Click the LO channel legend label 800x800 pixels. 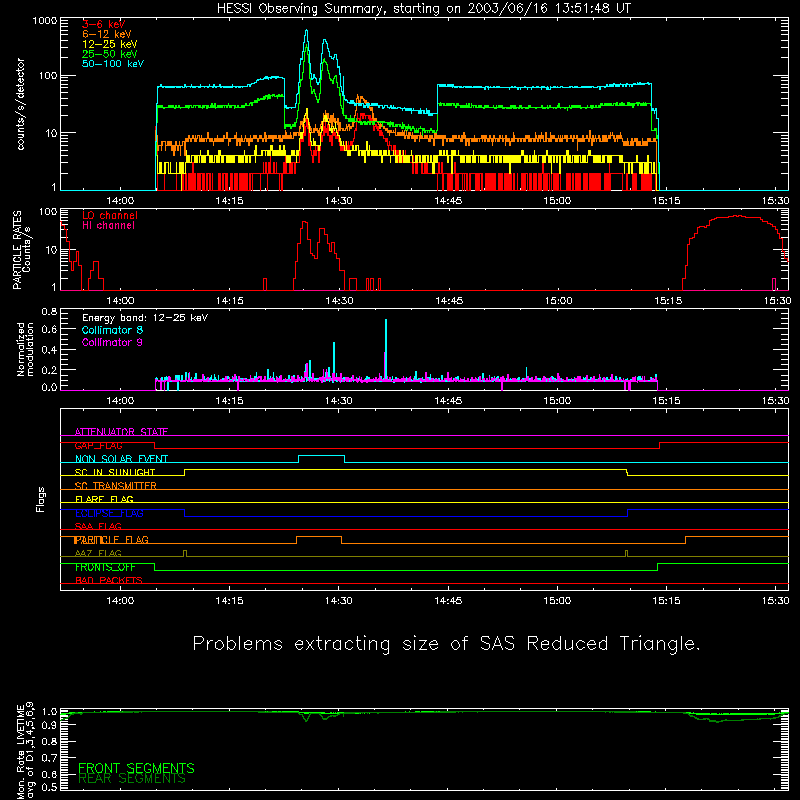(x=110, y=215)
